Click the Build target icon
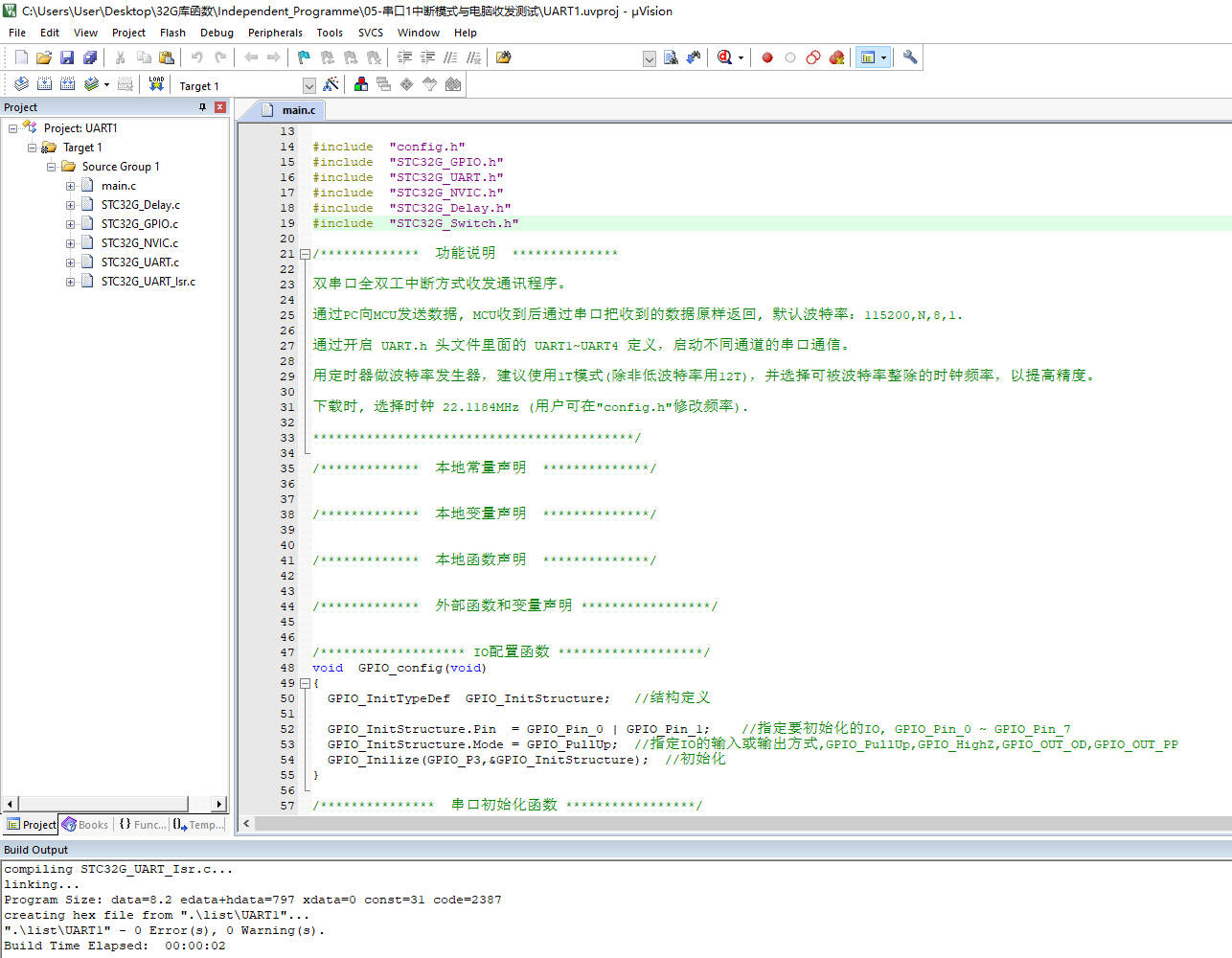This screenshot has height=958, width=1232. coord(44,84)
